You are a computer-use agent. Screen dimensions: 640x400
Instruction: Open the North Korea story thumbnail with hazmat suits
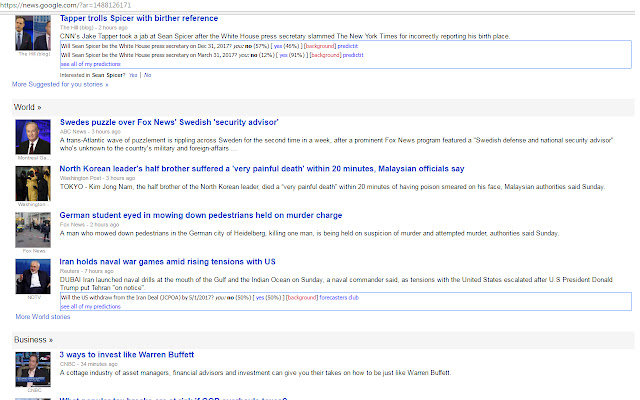coord(33,183)
